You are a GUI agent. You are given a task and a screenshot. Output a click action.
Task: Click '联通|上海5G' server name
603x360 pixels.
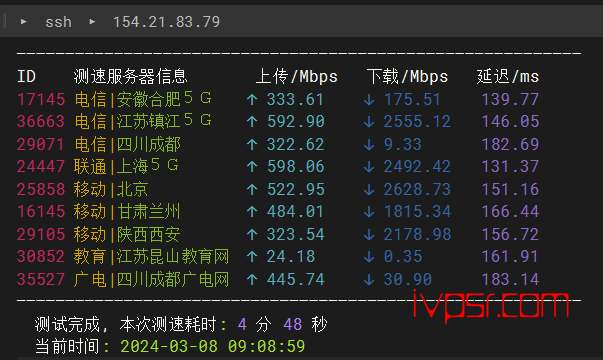[127, 166]
